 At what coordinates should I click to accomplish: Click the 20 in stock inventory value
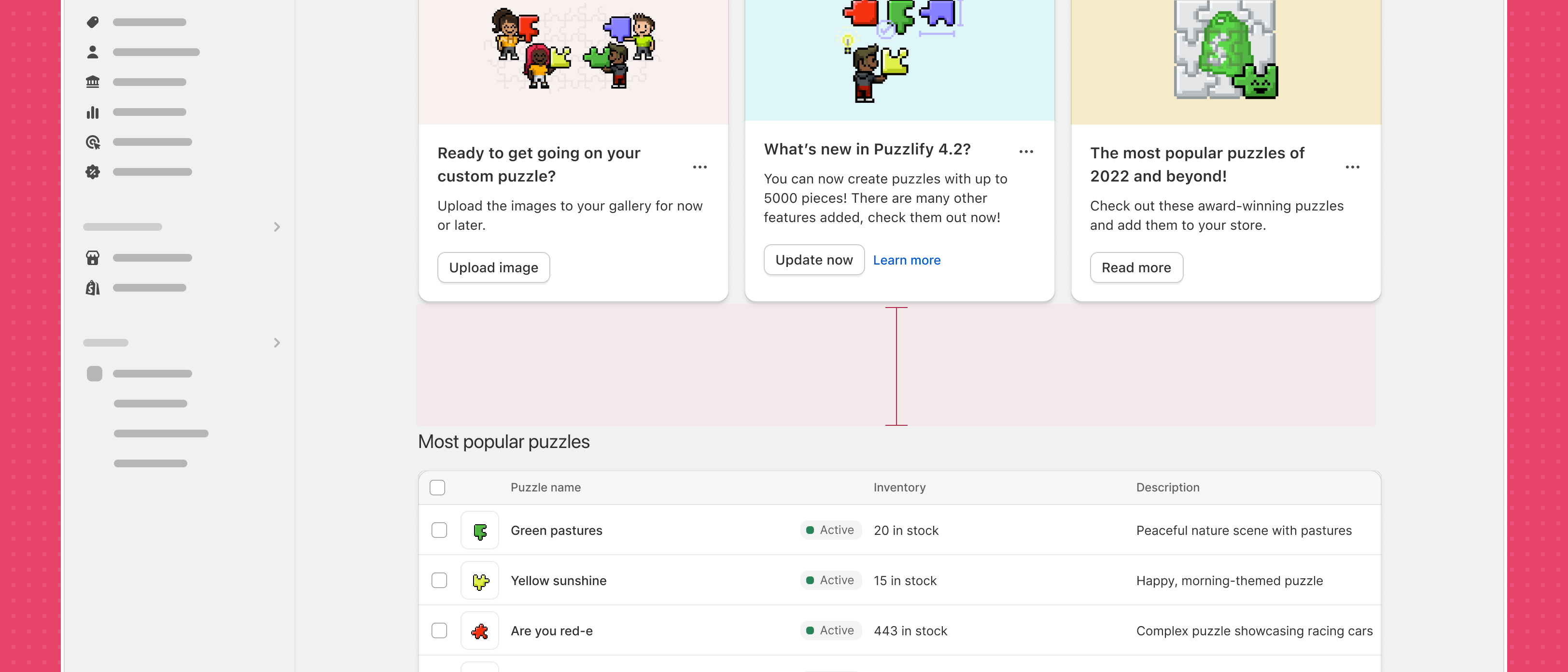click(x=906, y=530)
